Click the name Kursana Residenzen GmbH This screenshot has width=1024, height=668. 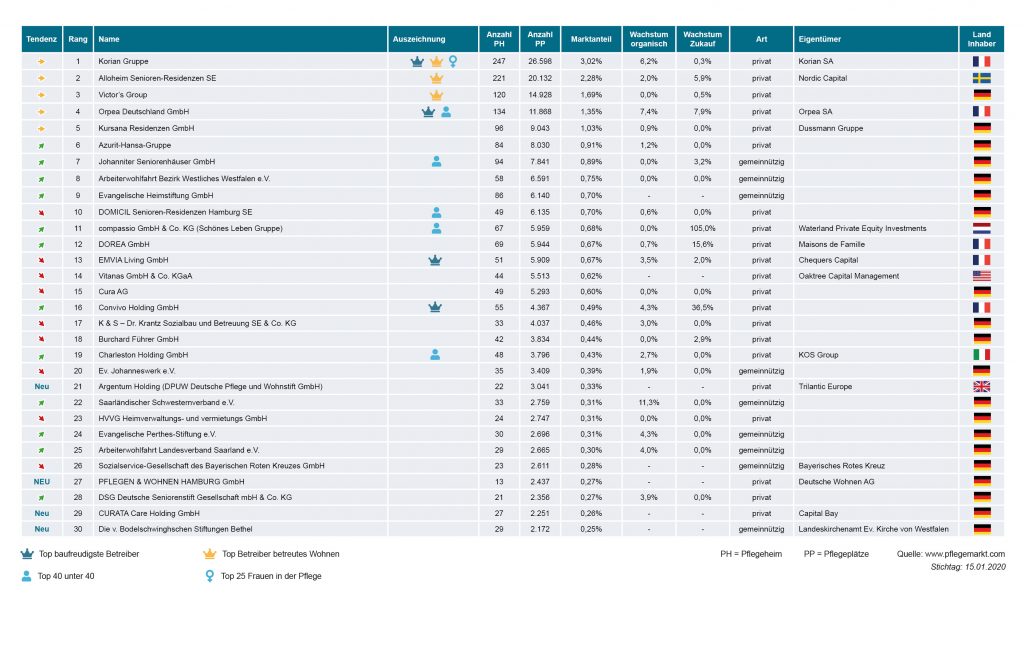(x=146, y=128)
